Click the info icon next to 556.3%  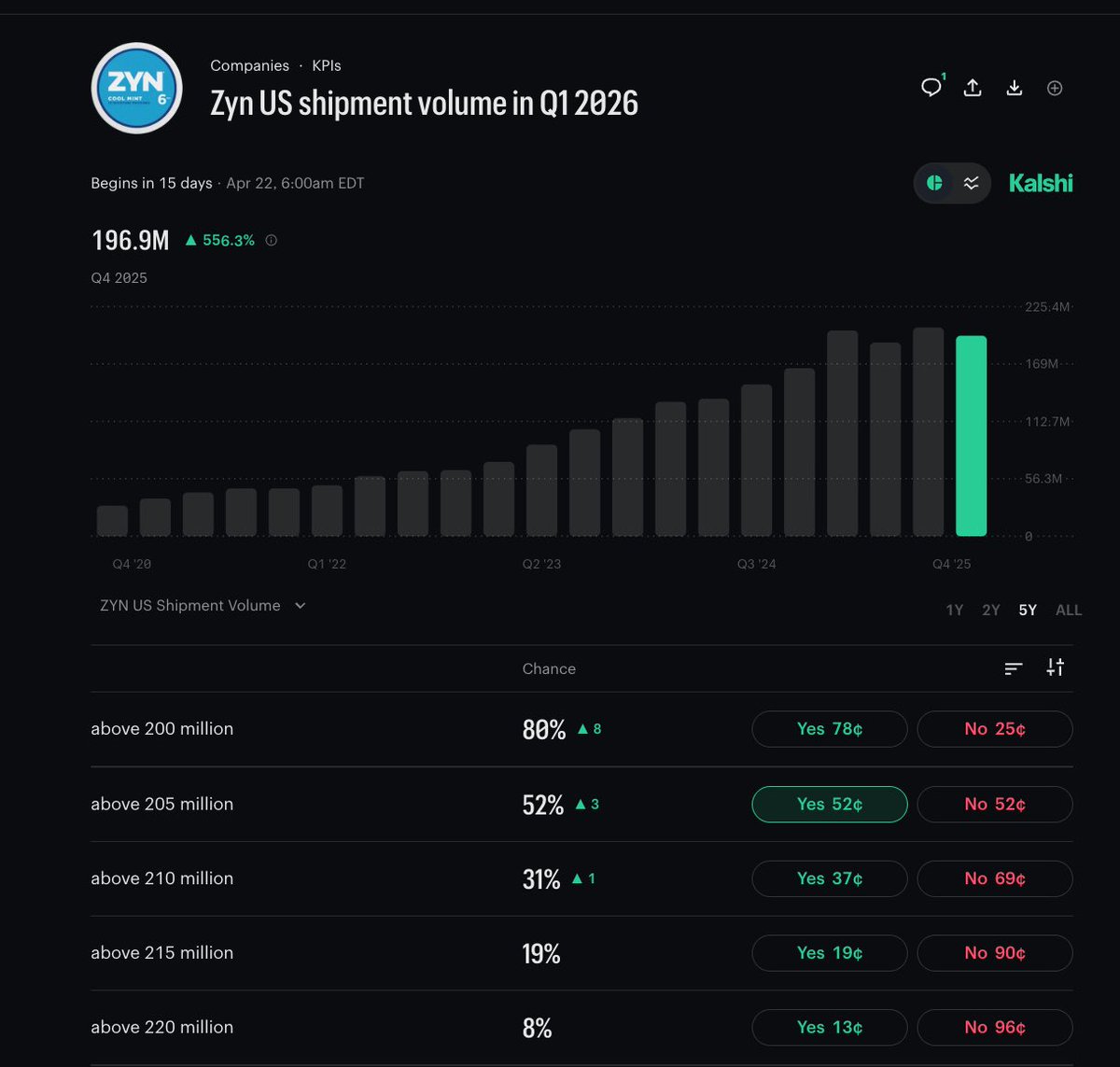[272, 240]
